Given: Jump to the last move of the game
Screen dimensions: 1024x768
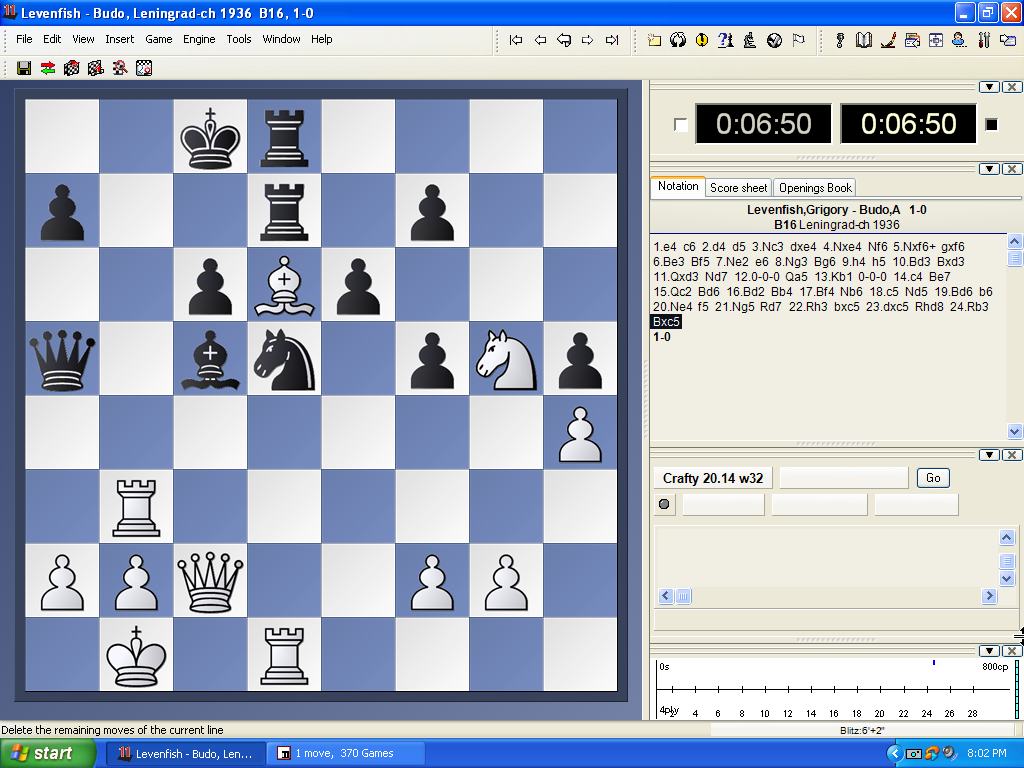Looking at the screenshot, I should tap(611, 40).
